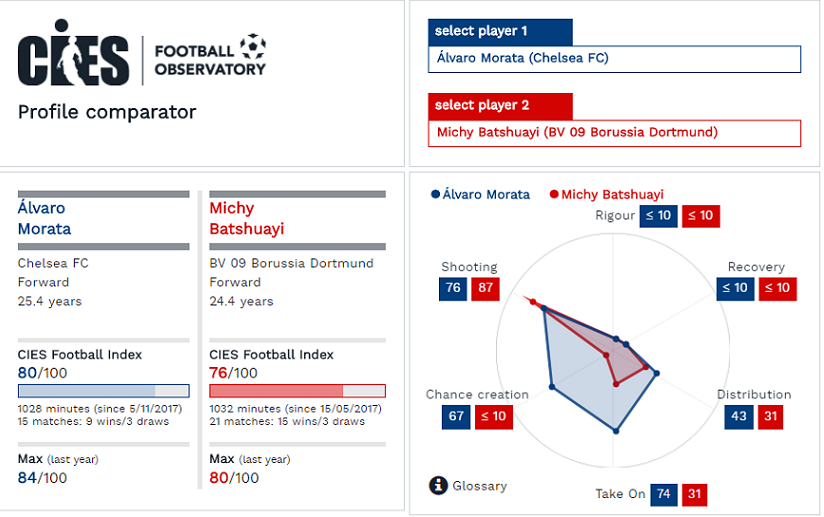The image size is (824, 517).
Task: Click the Michy Batshuayi name heading
Action: point(247,219)
